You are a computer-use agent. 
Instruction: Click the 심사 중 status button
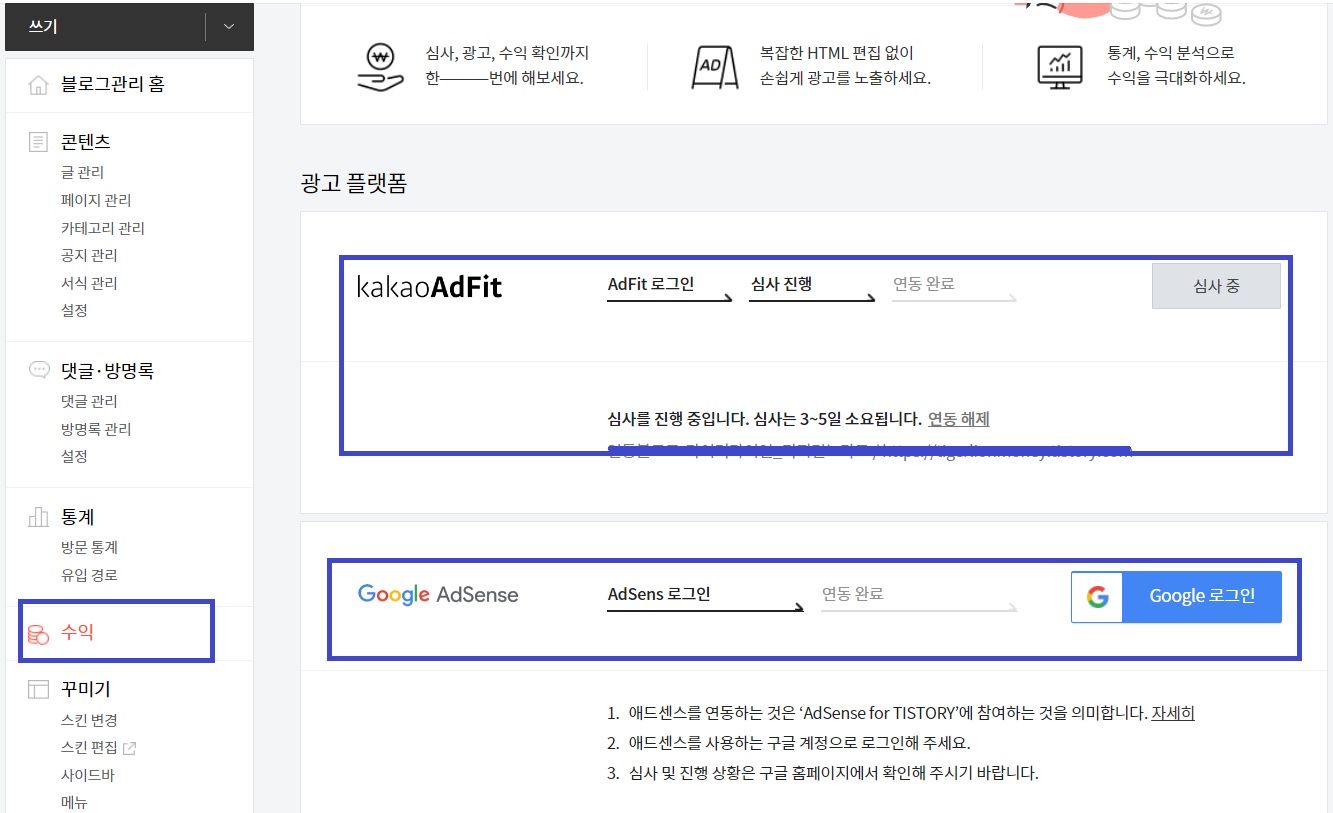point(1216,286)
